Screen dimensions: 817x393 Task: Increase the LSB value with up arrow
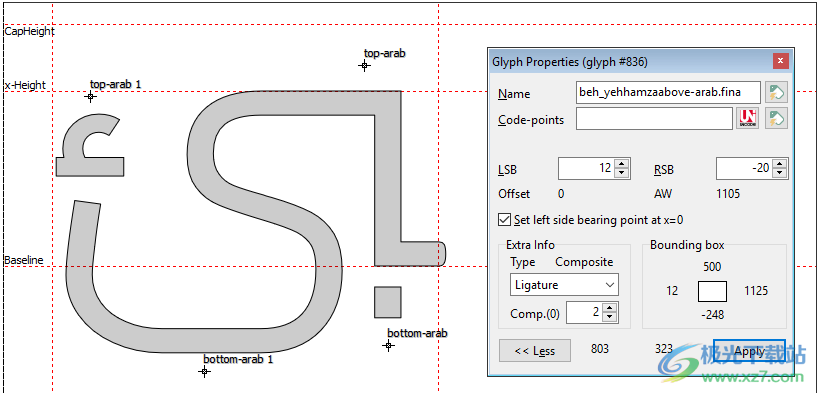coord(622,164)
